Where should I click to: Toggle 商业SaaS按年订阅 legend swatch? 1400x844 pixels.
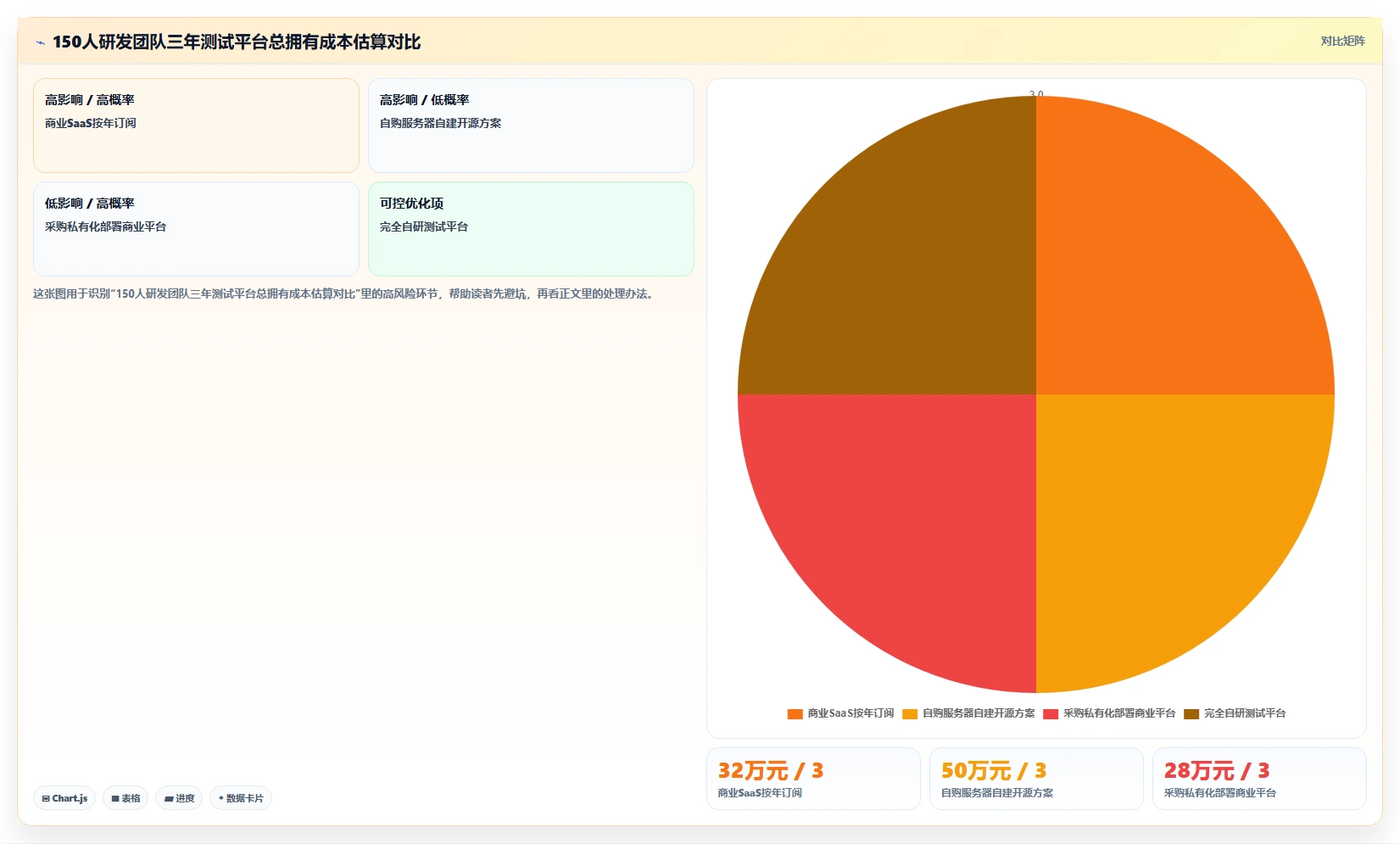(x=795, y=713)
